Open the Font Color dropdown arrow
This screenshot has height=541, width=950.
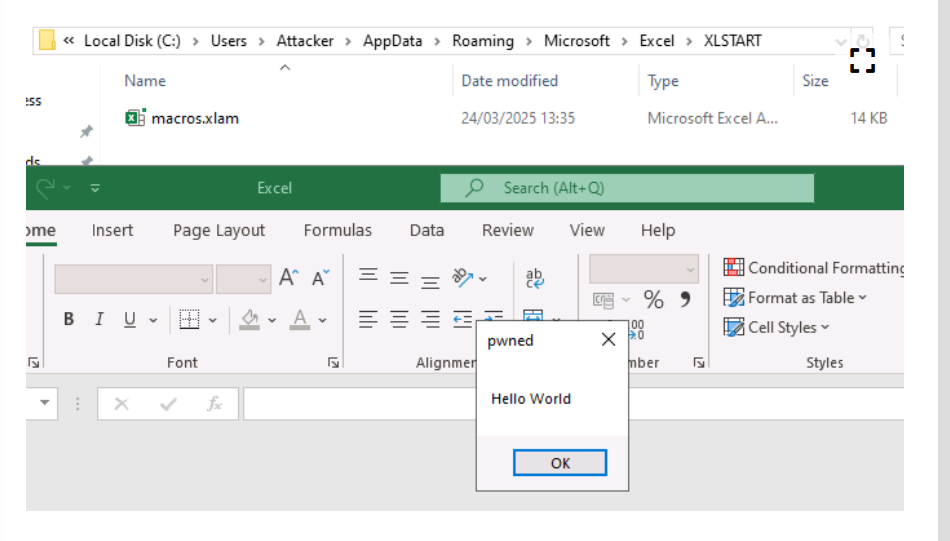322,320
